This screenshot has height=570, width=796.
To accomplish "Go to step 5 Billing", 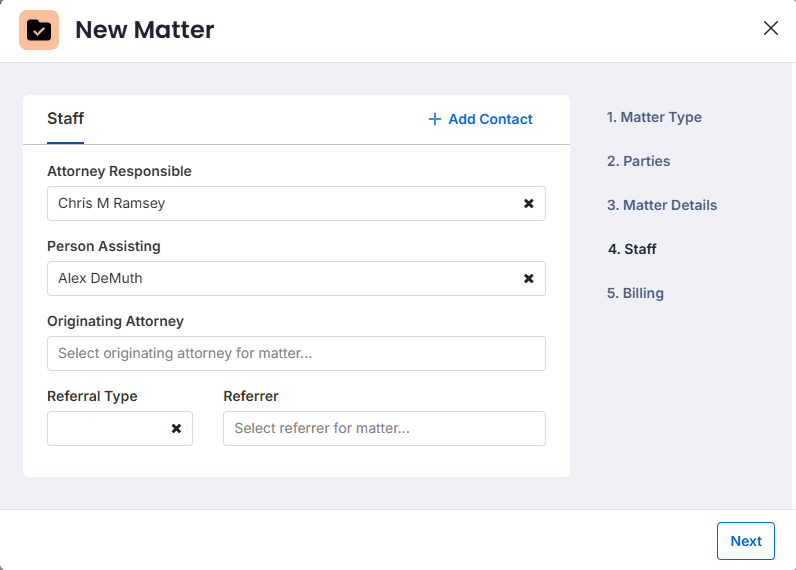I will (x=635, y=293).
